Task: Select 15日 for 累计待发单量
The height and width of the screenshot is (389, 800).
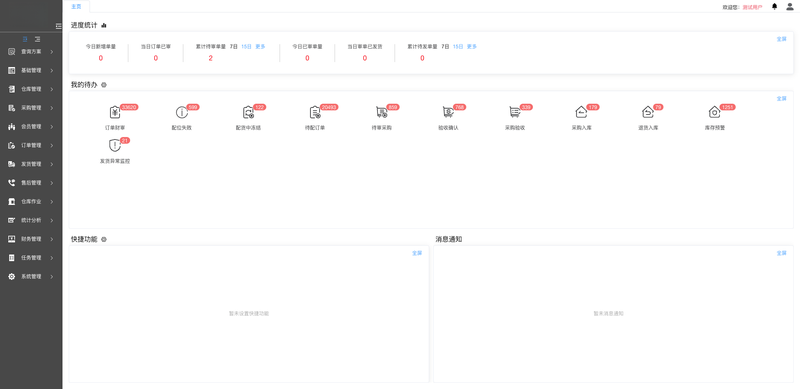Action: [x=458, y=46]
